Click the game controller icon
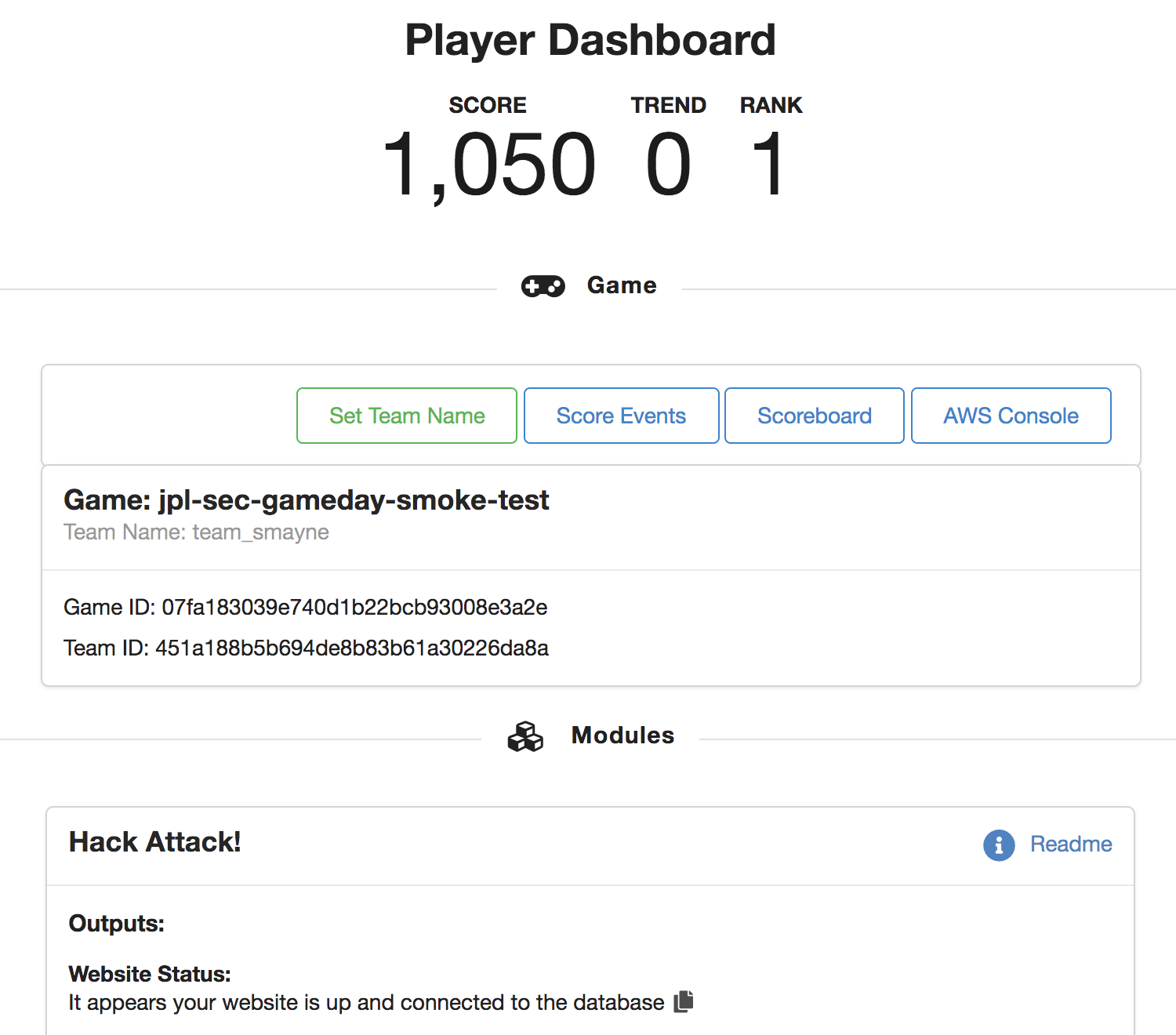1176x1035 pixels. pyautogui.click(x=543, y=286)
